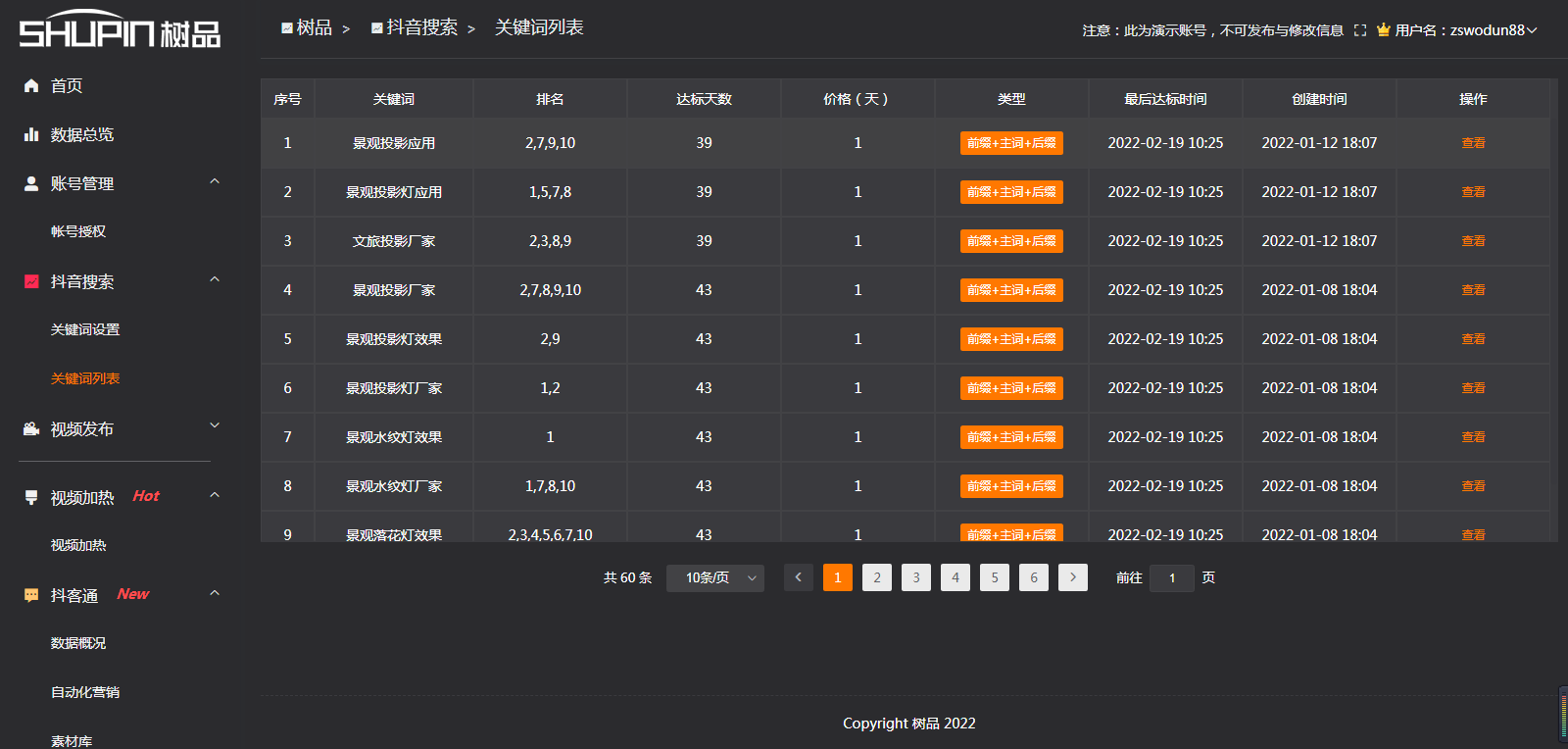1568x749 pixels.
Task: Collapse the 账号管理 menu chevron
Action: [x=215, y=181]
